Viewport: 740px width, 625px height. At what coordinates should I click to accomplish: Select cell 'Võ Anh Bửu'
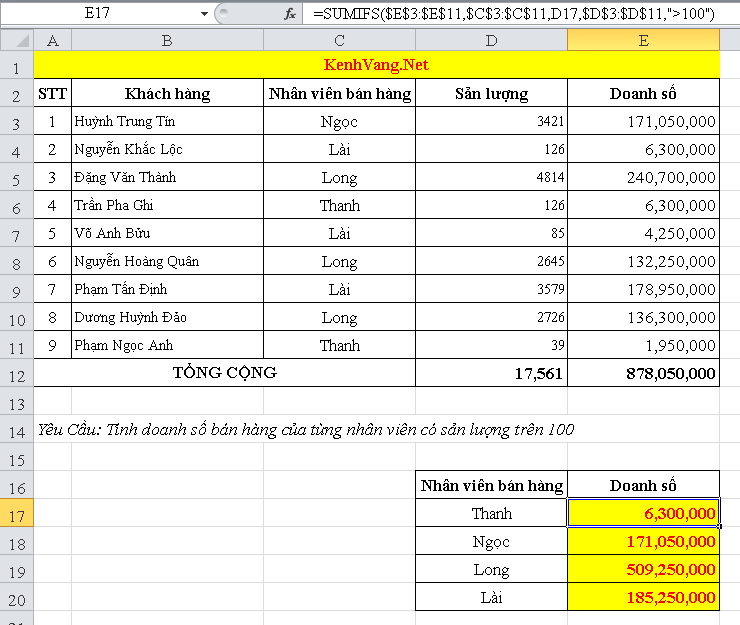167,233
